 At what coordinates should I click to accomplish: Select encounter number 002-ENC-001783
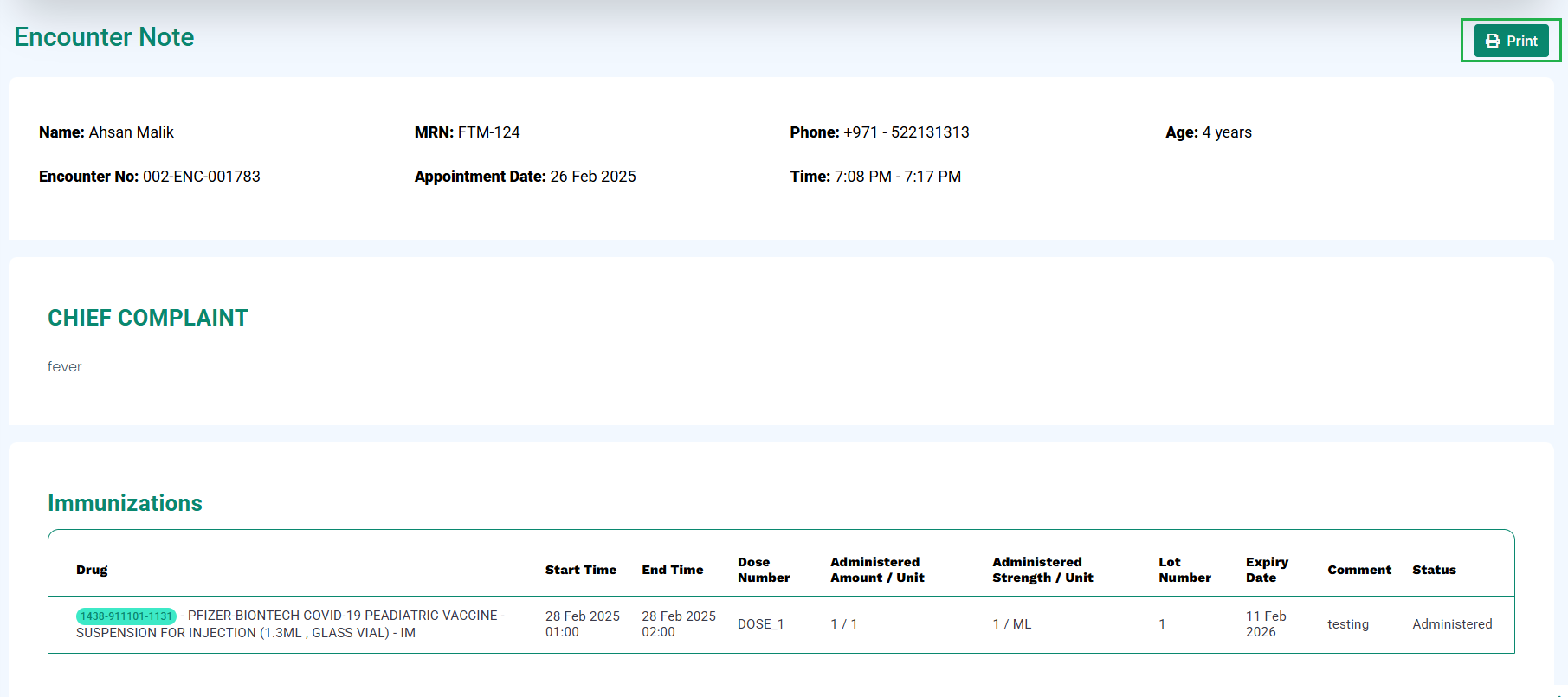tap(202, 177)
